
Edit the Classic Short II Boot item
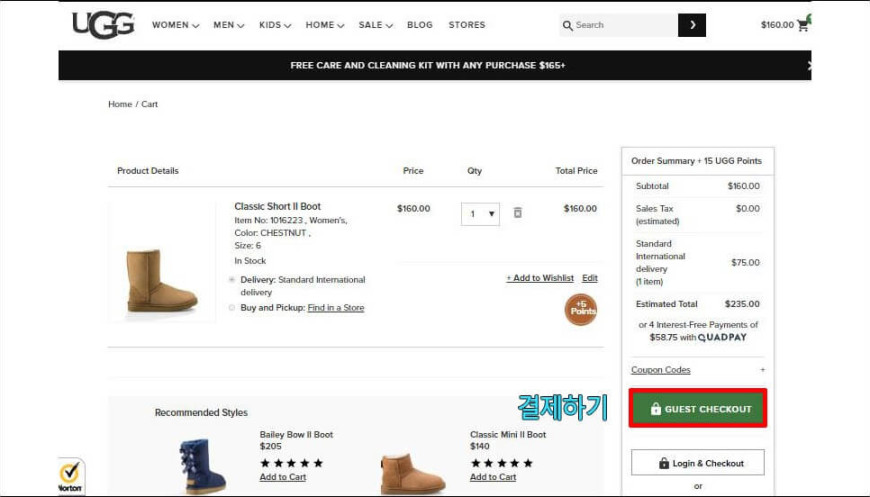click(590, 278)
